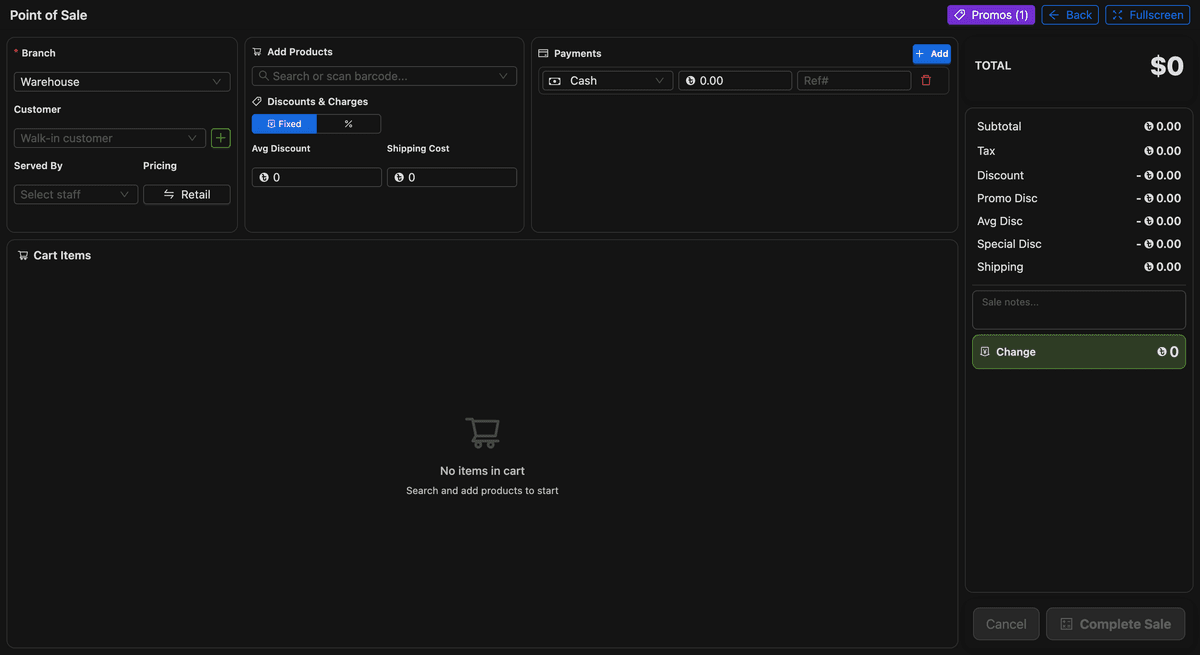The height and width of the screenshot is (655, 1200).
Task: Open the Cash payment method dropdown
Action: (x=608, y=81)
